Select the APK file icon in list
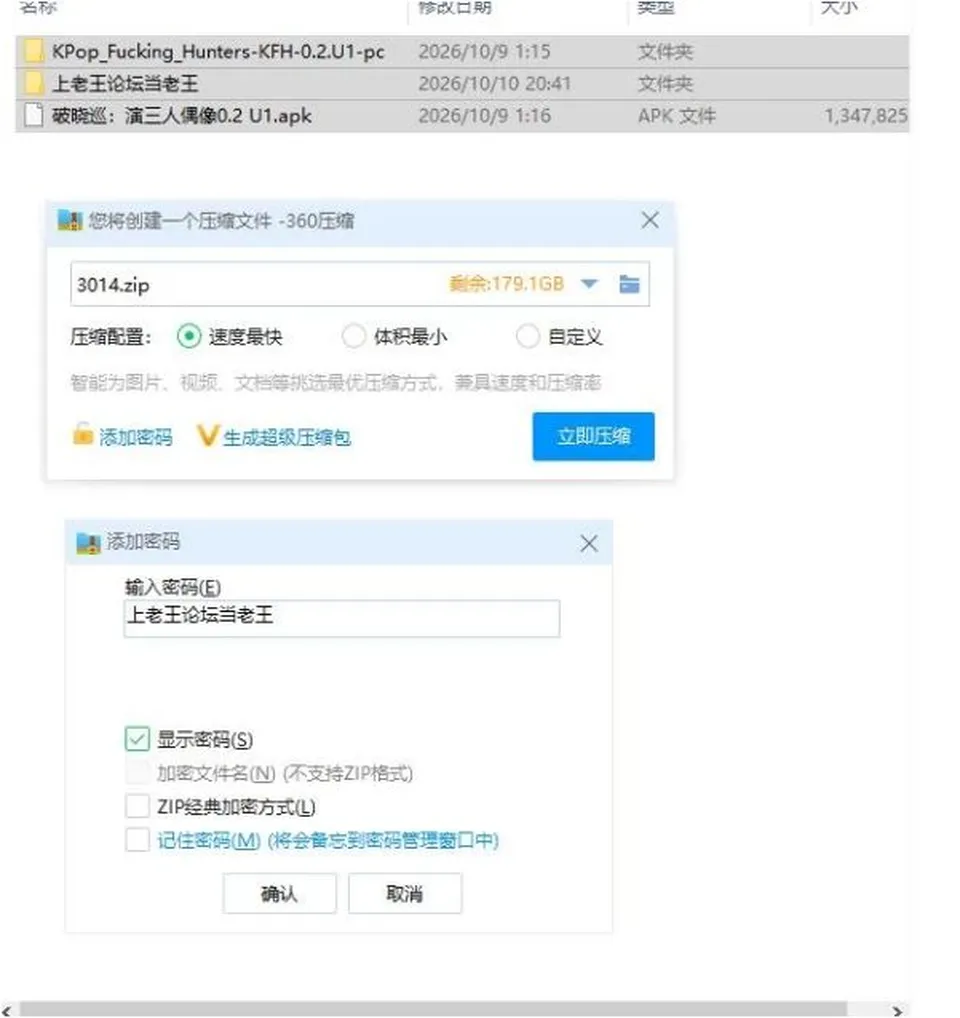The width and height of the screenshot is (960, 1018). (x=33, y=116)
